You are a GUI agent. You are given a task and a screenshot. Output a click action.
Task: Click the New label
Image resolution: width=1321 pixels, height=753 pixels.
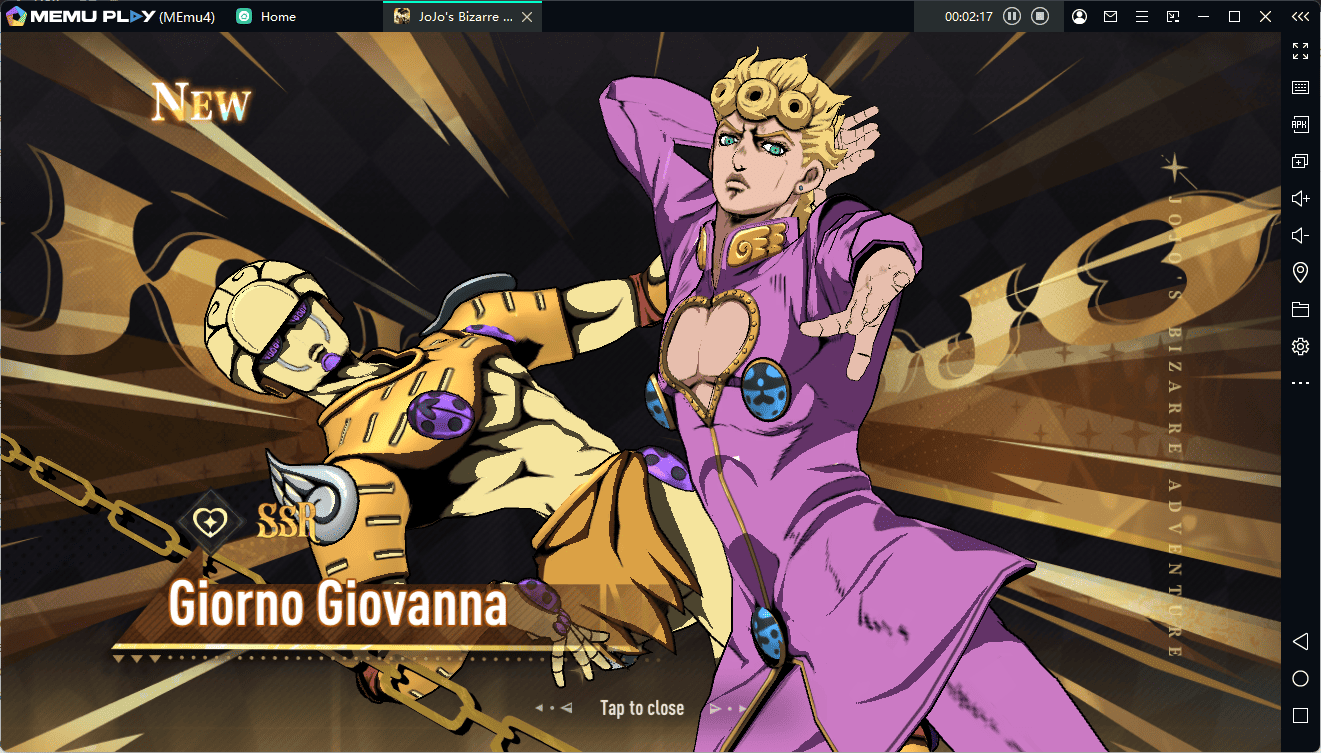[x=201, y=102]
